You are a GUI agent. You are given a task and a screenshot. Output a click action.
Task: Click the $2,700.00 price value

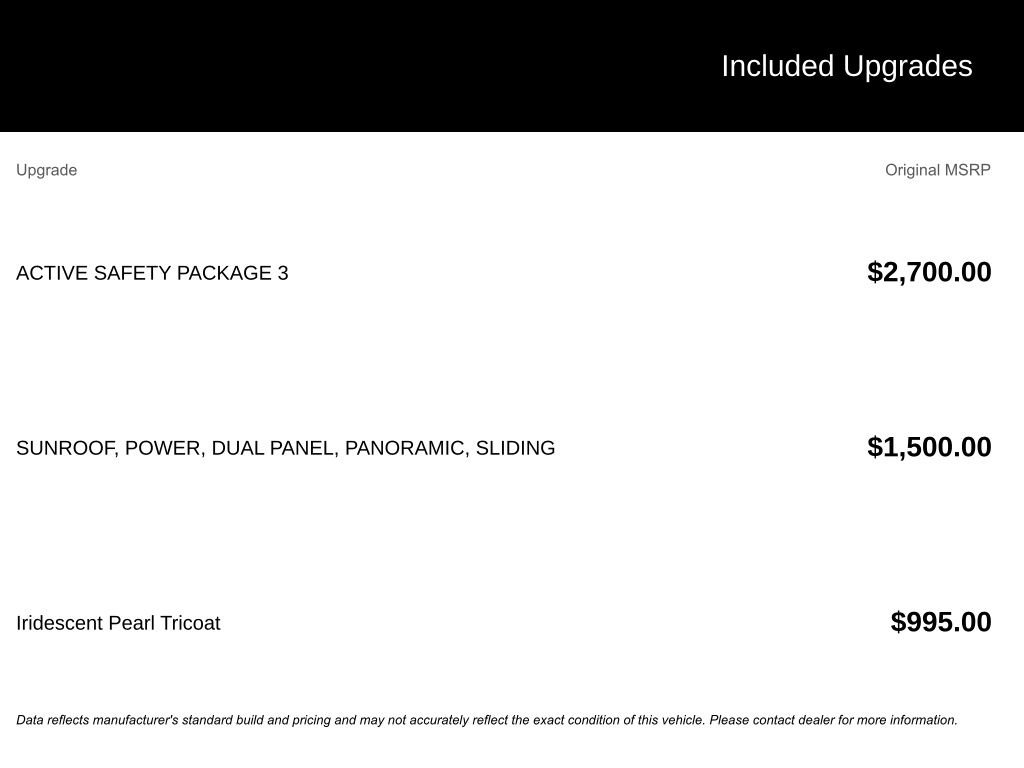[x=929, y=272]
